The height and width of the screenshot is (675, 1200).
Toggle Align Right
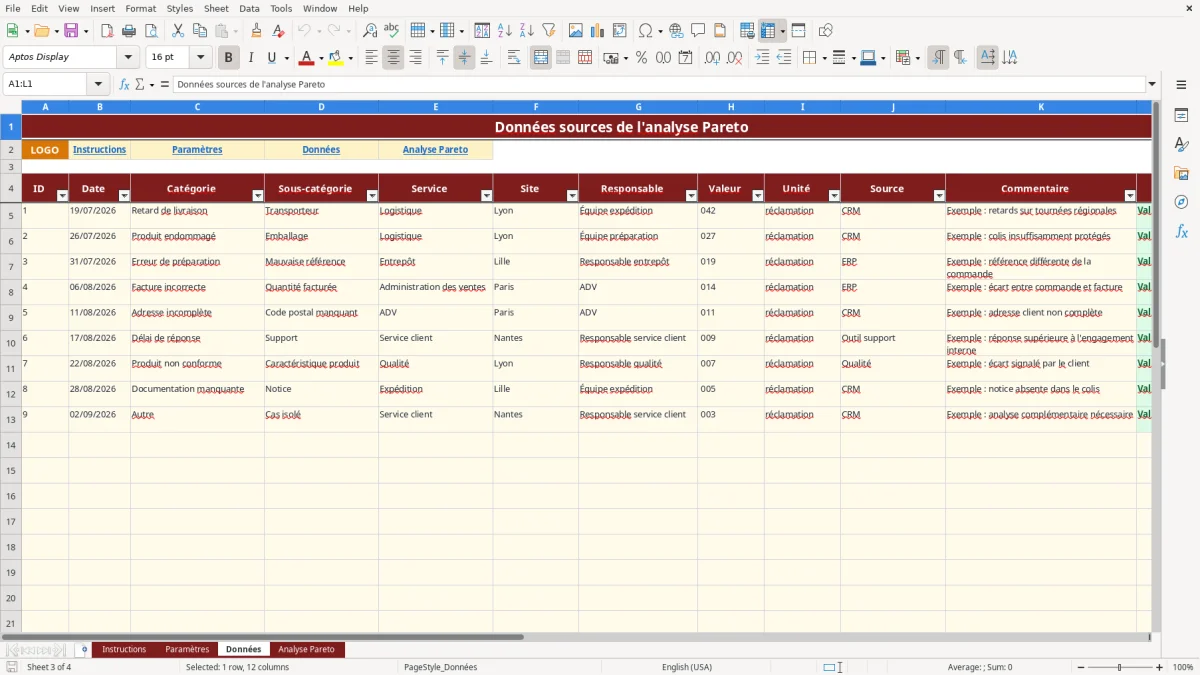[415, 58]
